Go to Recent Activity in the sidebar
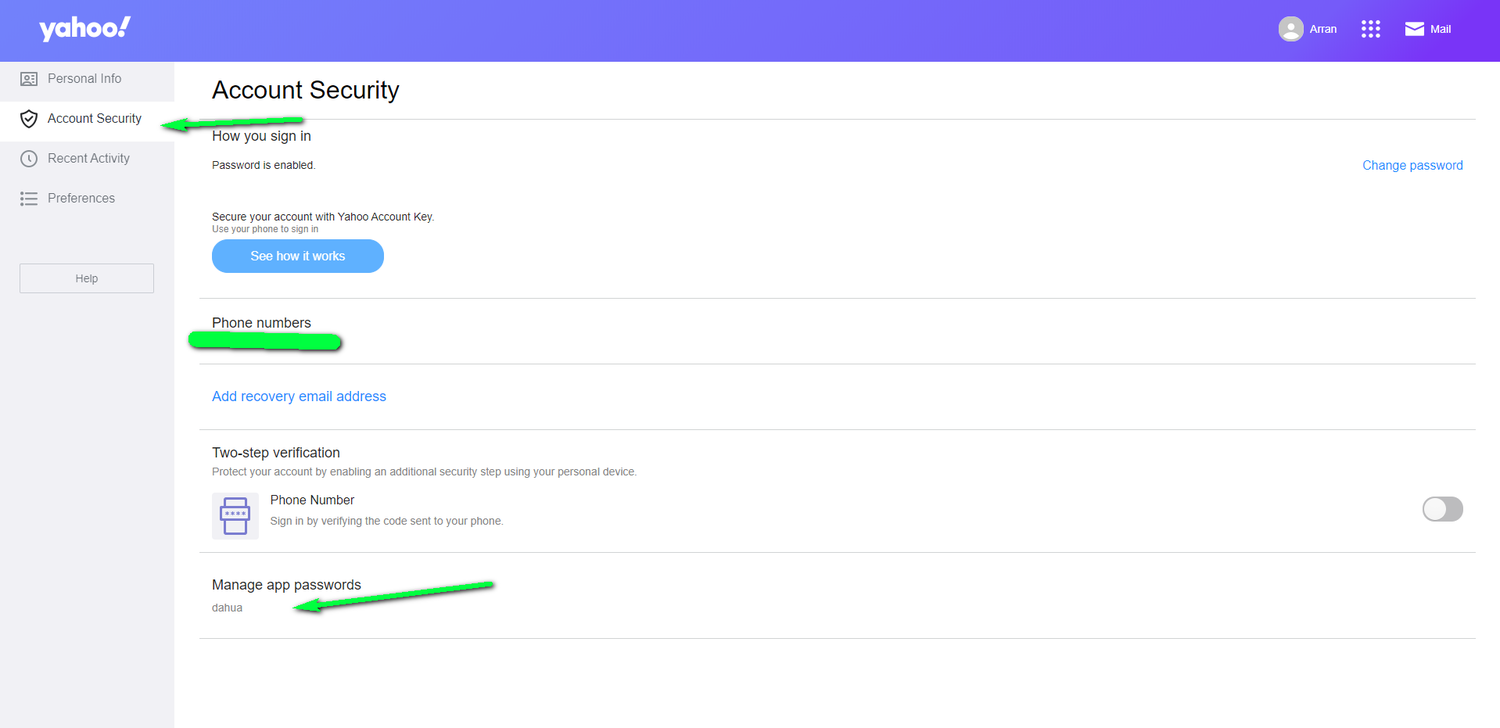Viewport: 1500px width, 728px height. [87, 159]
